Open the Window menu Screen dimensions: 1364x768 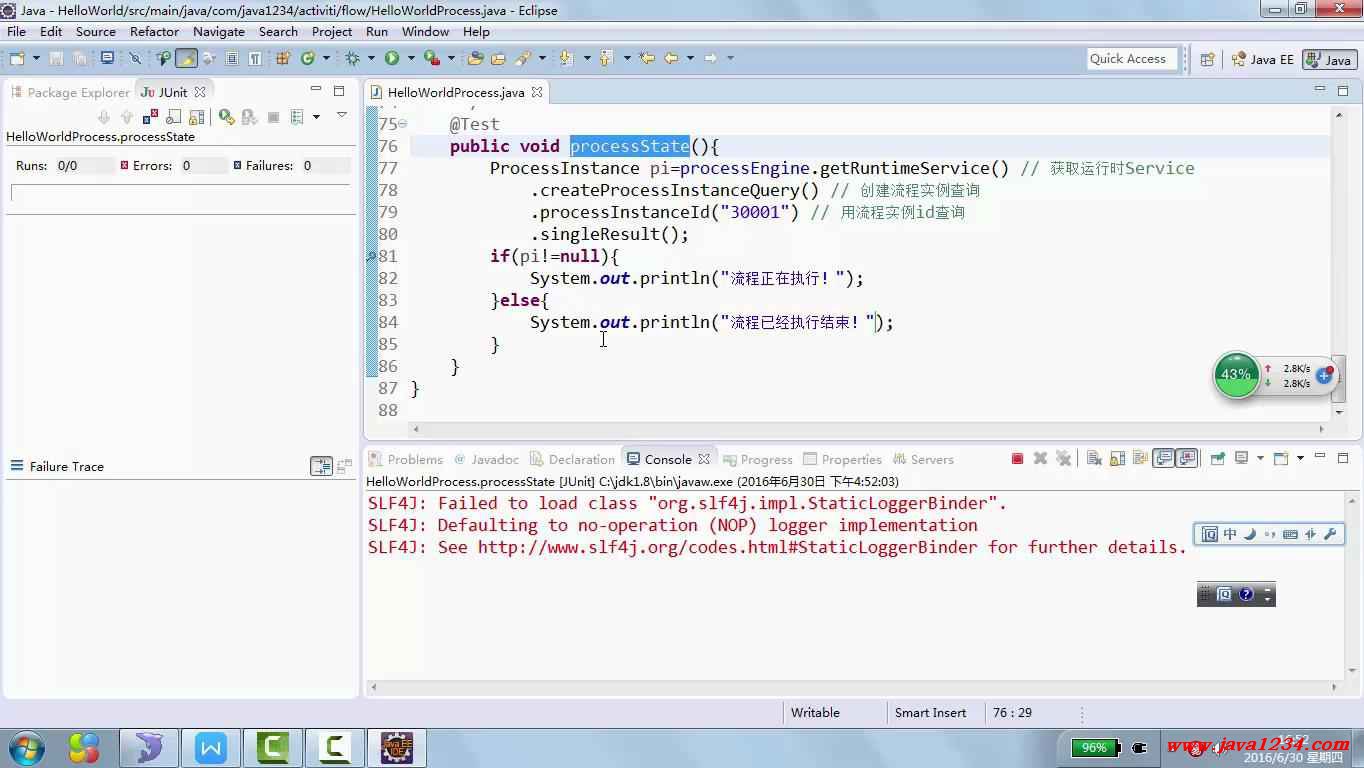426,31
